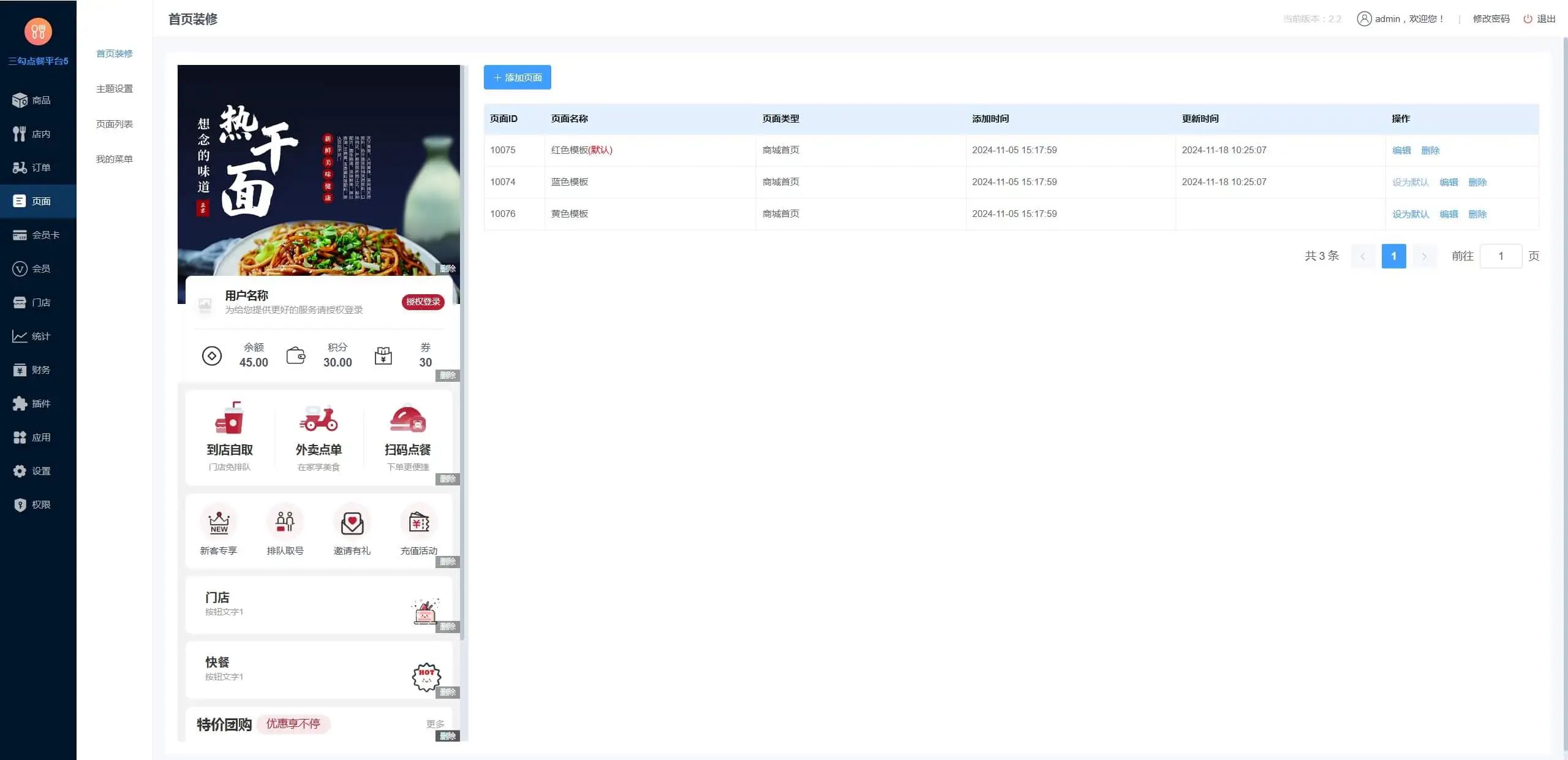Click the 设置 settings gear icon

(x=20, y=471)
